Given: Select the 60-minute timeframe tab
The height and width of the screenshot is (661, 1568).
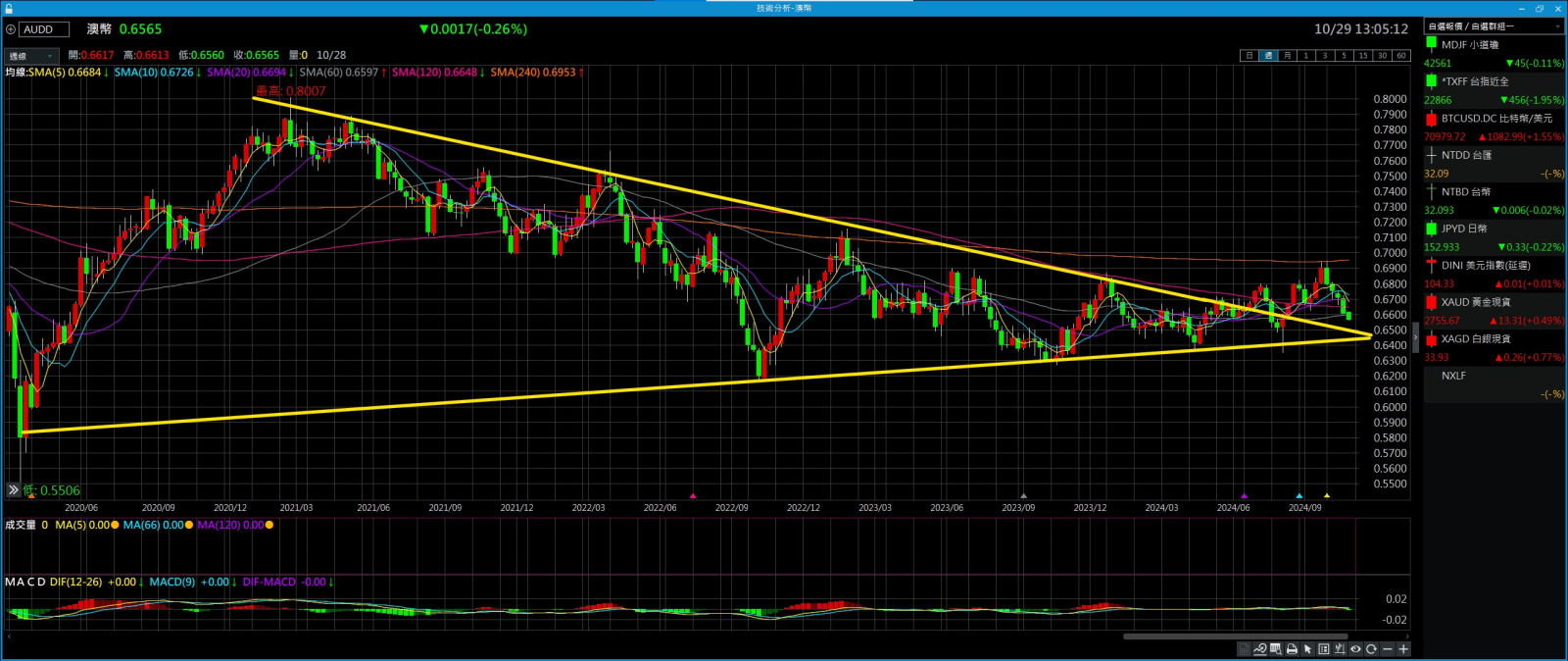Looking at the screenshot, I should coord(1400,56).
